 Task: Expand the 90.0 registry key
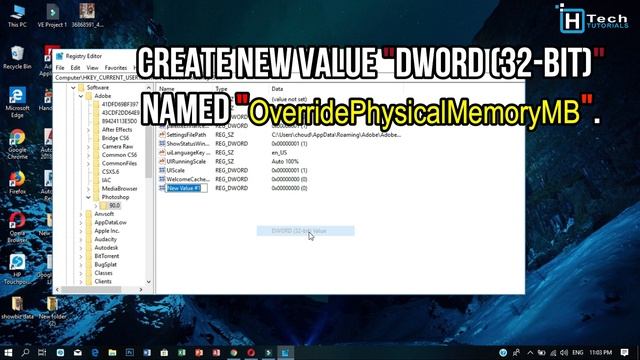(x=96, y=206)
